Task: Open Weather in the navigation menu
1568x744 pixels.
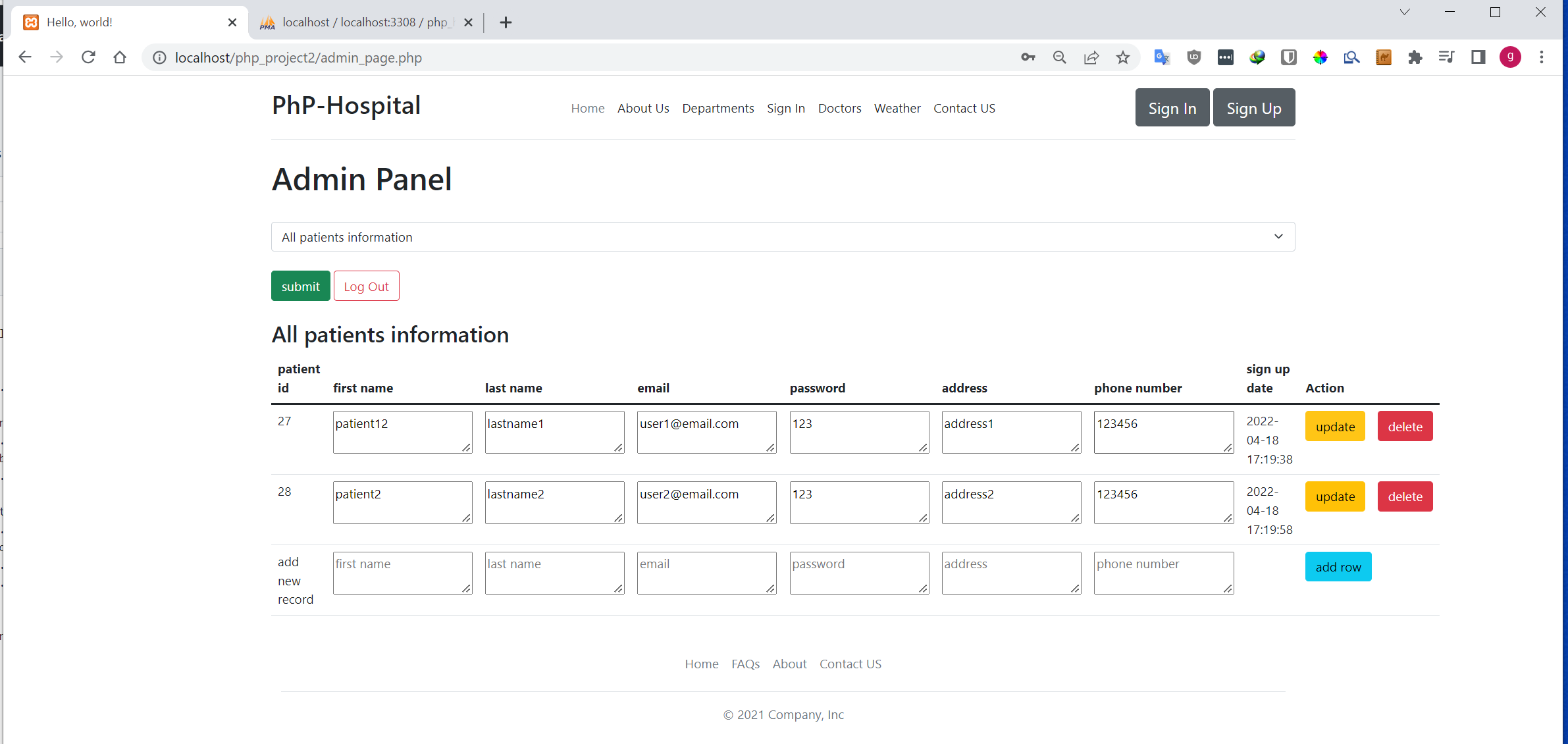Action: pos(897,108)
